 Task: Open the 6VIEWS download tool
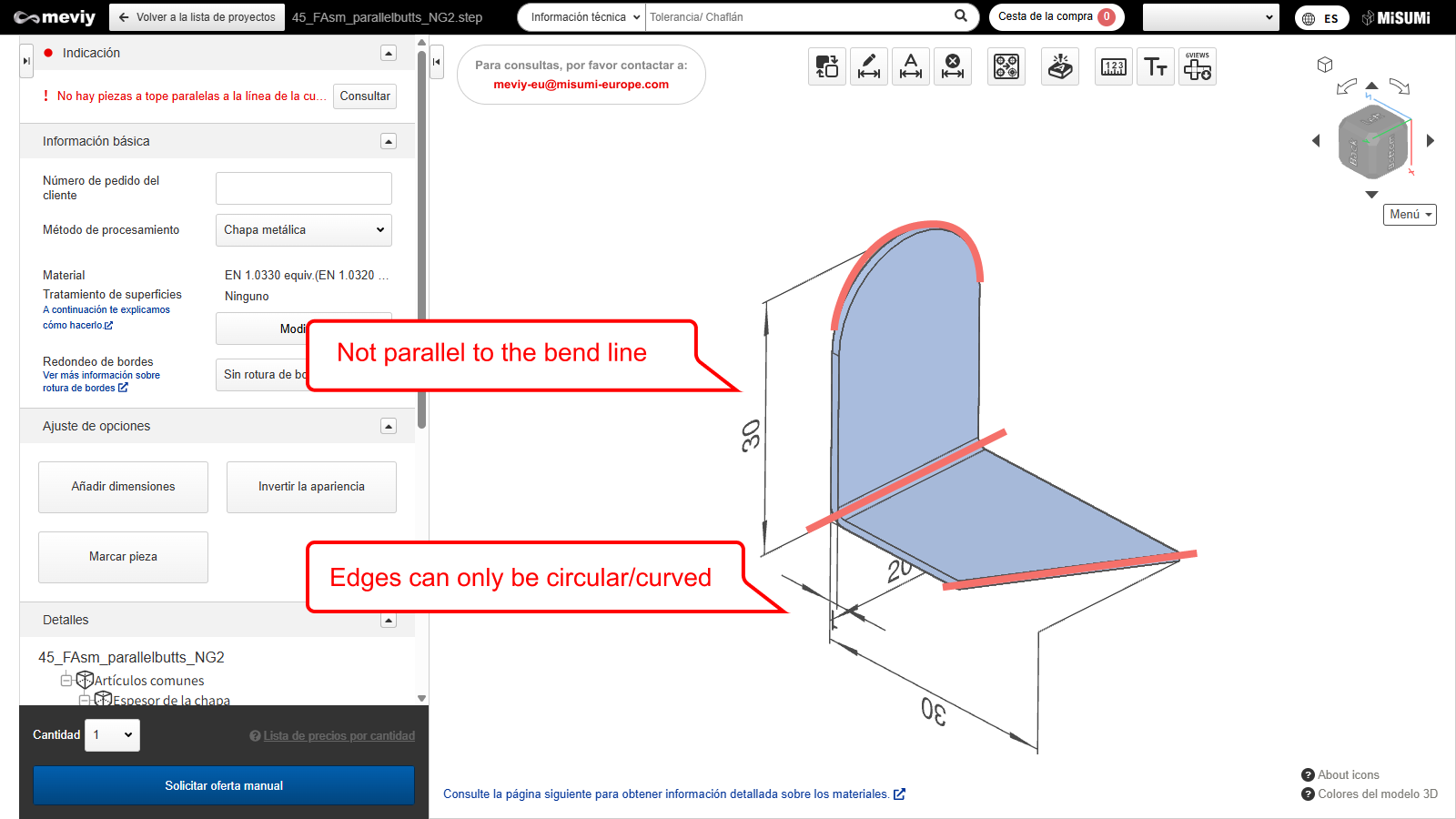[x=1197, y=66]
